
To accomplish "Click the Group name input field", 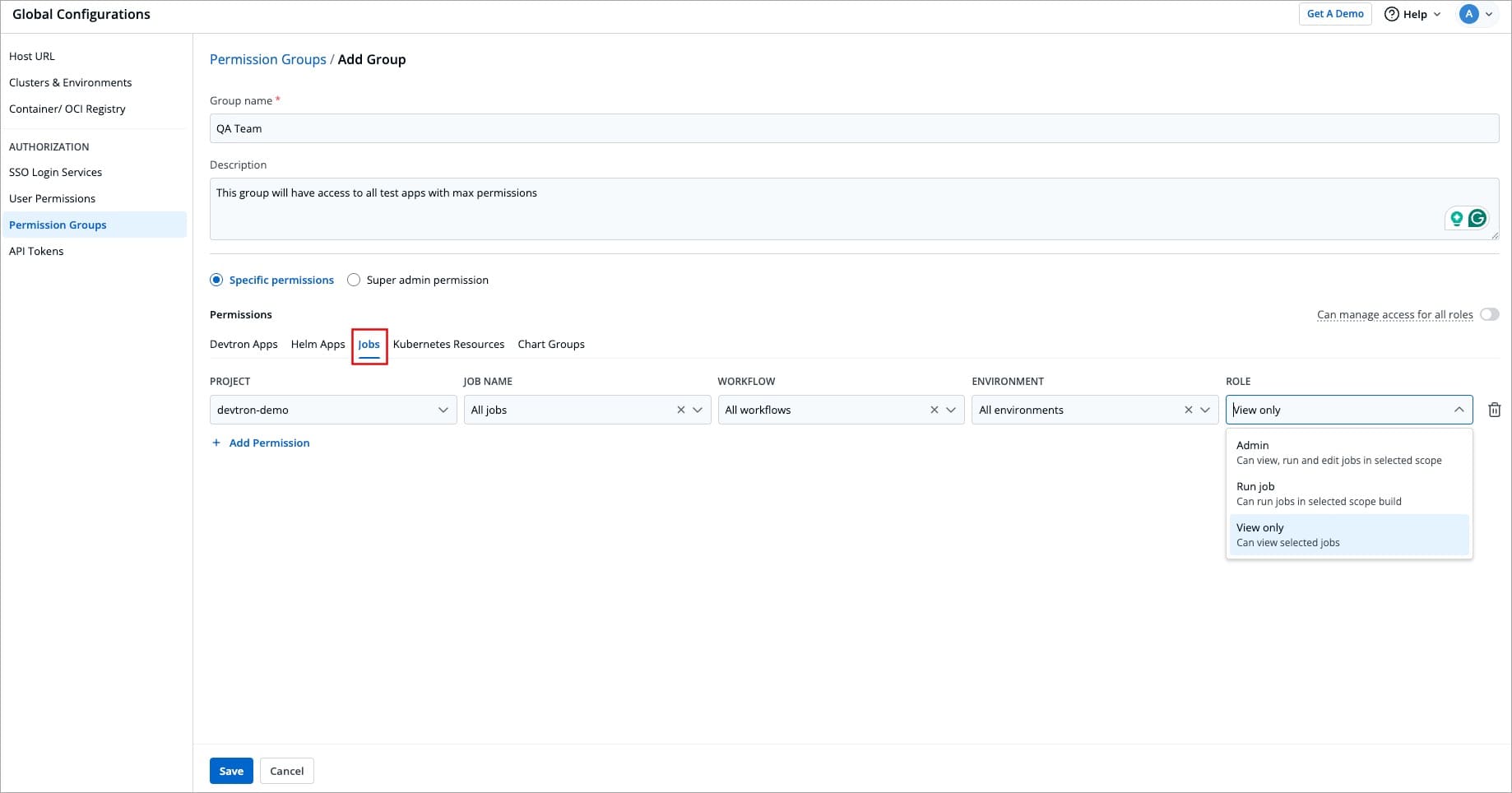I will (853, 128).
